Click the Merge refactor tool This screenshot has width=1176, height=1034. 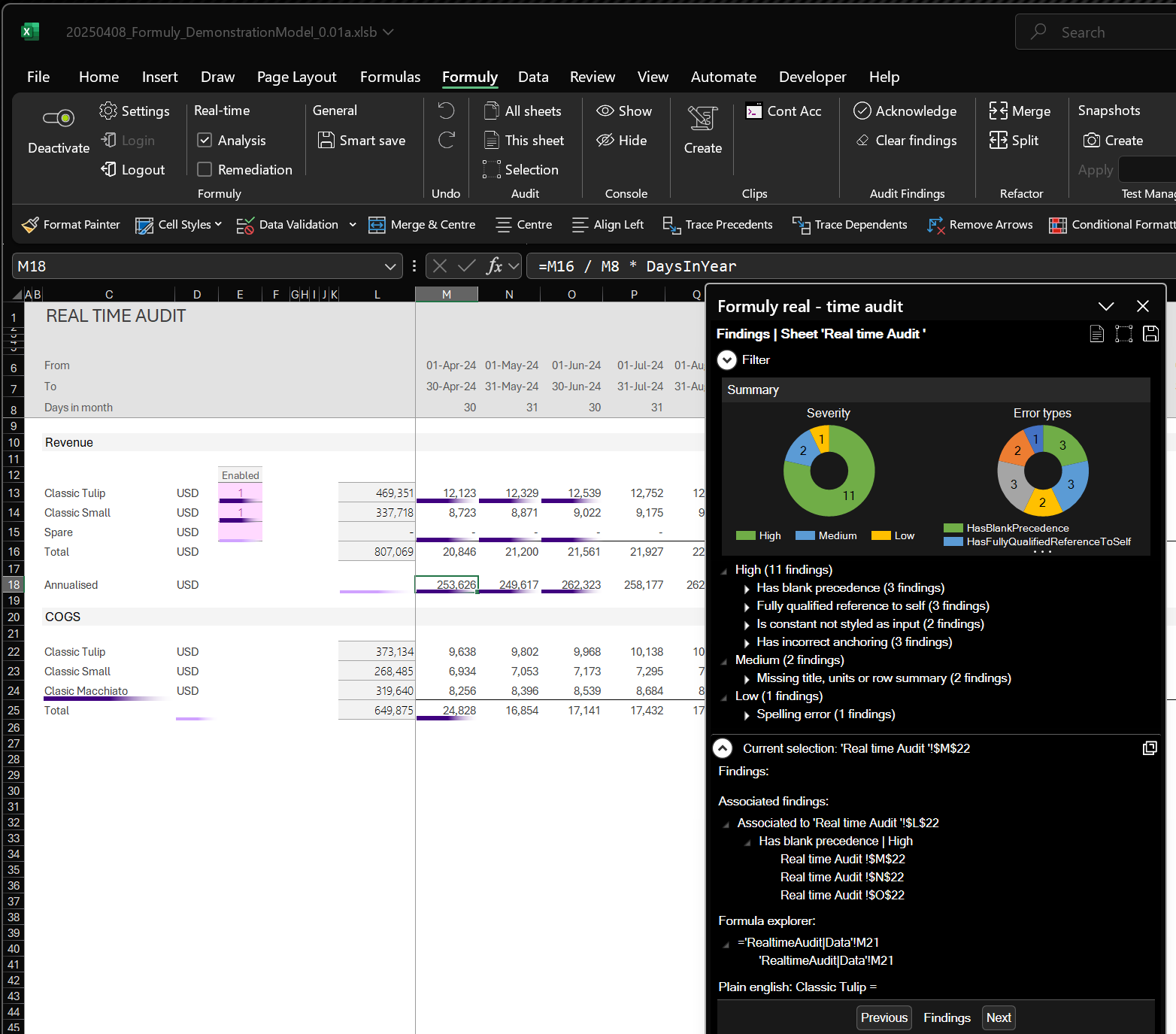pos(1020,111)
